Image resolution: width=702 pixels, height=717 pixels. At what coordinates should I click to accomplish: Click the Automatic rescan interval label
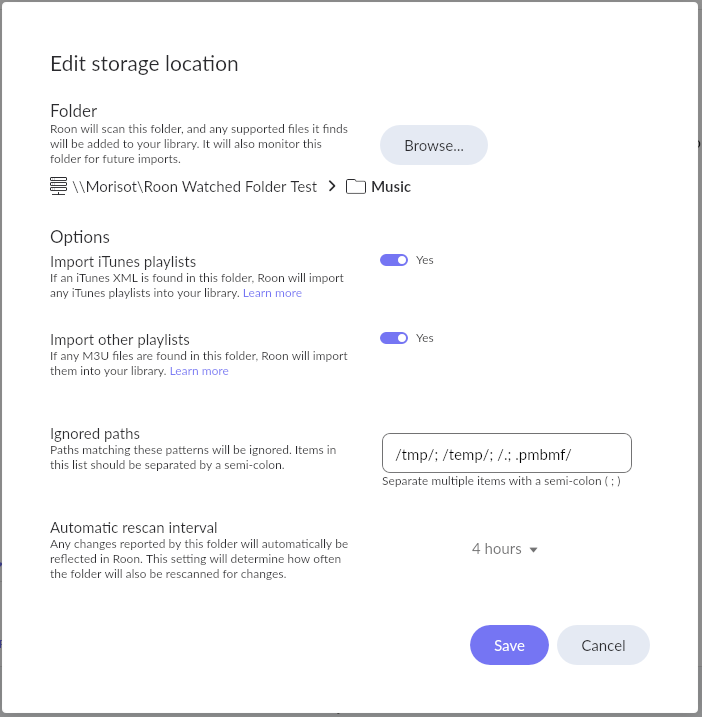(x=134, y=528)
